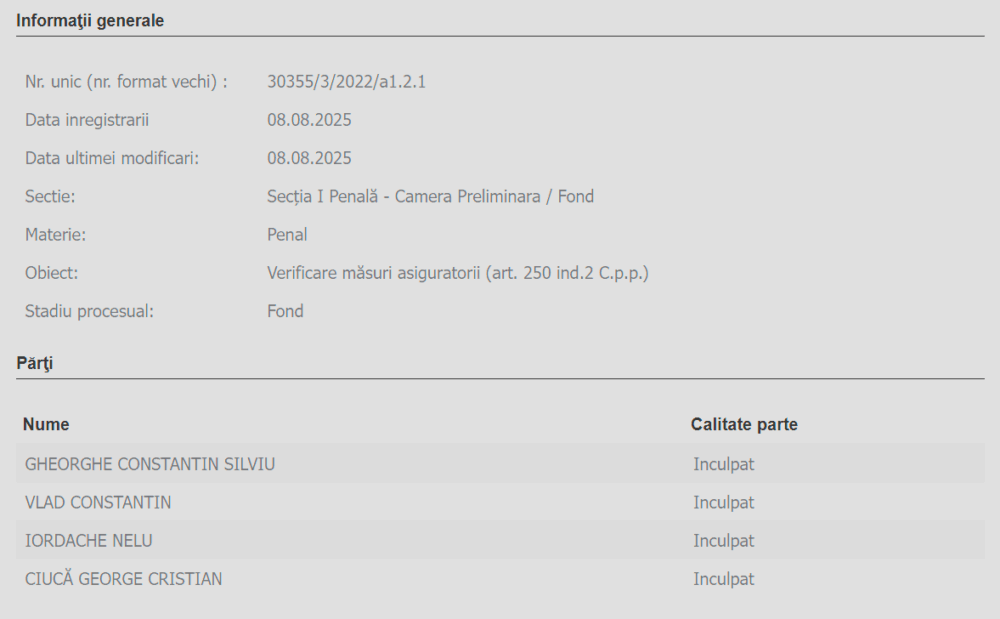Click Inculpat for Gheorghe Constantin Silviu
Screen dimensions: 1000x619
tap(724, 464)
